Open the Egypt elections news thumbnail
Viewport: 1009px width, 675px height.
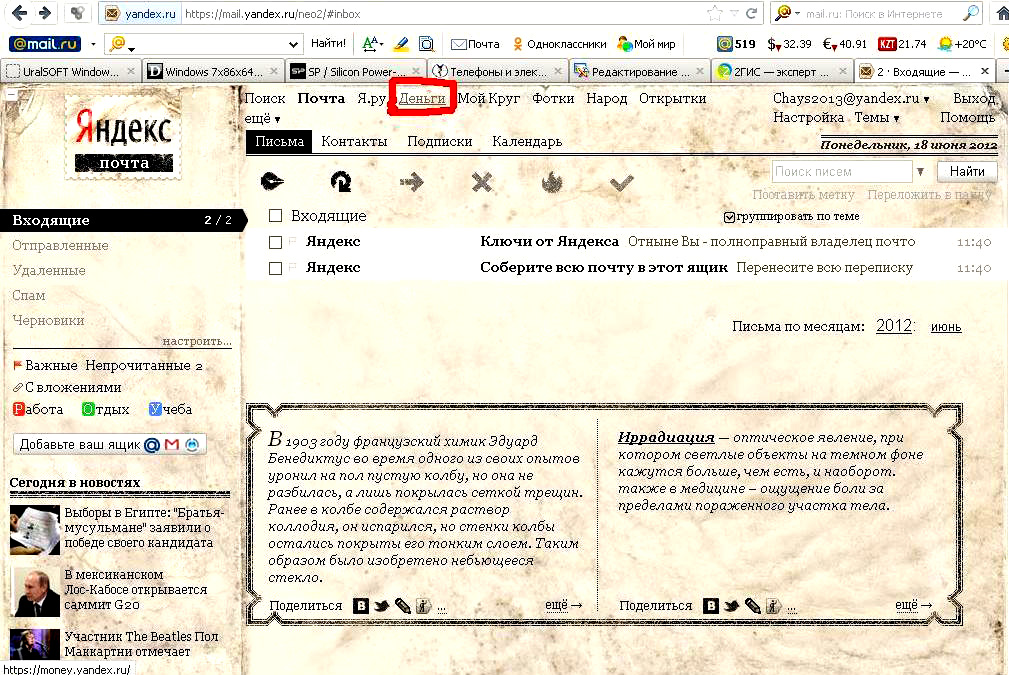click(35, 530)
